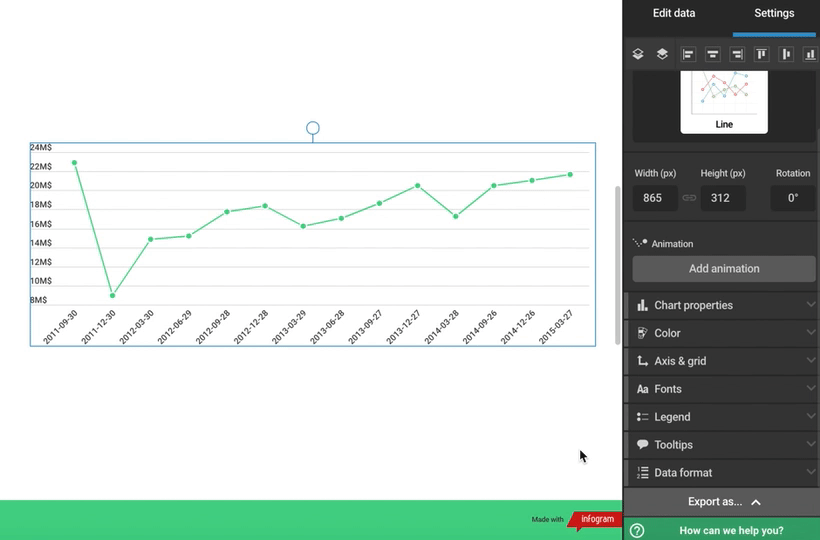Image resolution: width=820 pixels, height=540 pixels.
Task: Click the align right icon
Action: 737,54
